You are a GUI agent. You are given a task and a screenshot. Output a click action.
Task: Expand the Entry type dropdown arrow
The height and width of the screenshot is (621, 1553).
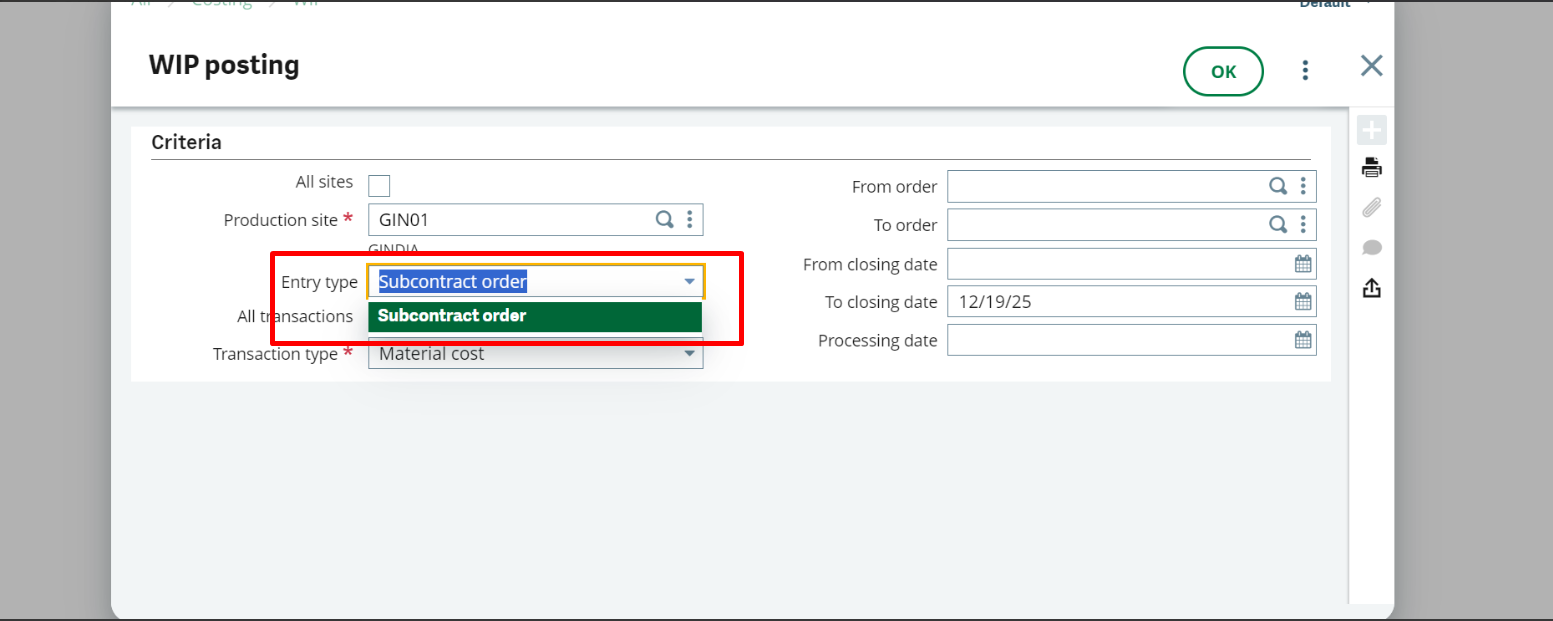click(x=689, y=282)
